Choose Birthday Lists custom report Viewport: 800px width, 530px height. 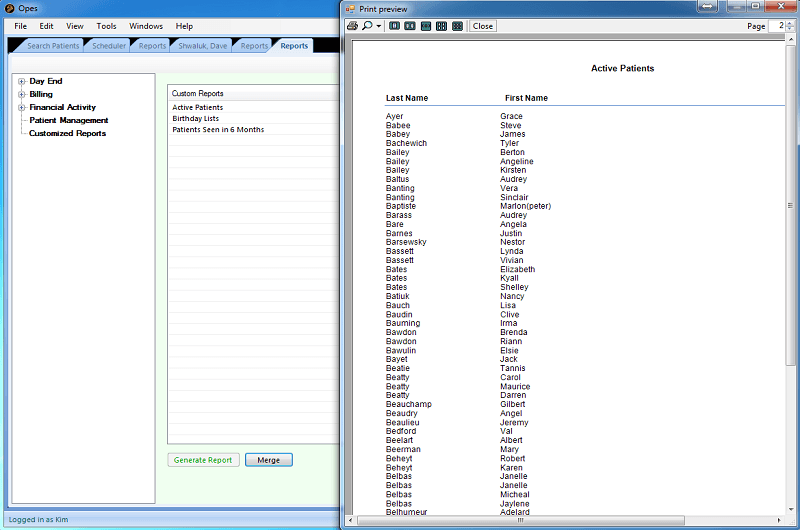[196, 118]
